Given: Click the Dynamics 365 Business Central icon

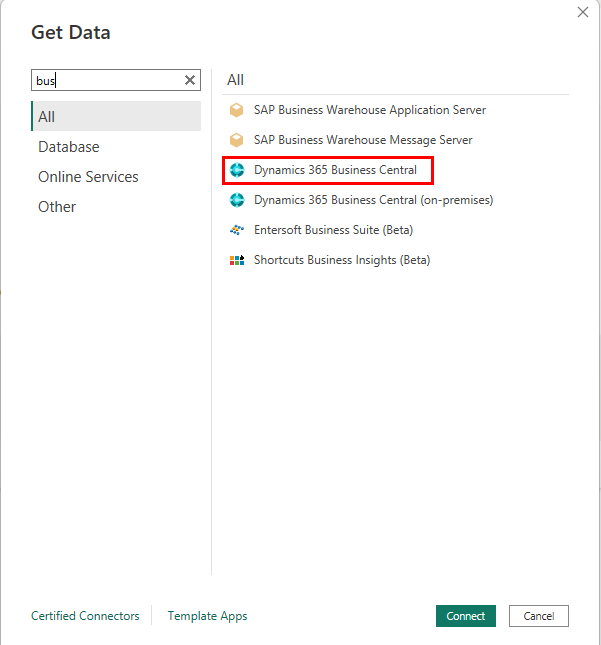Looking at the screenshot, I should point(237,170).
